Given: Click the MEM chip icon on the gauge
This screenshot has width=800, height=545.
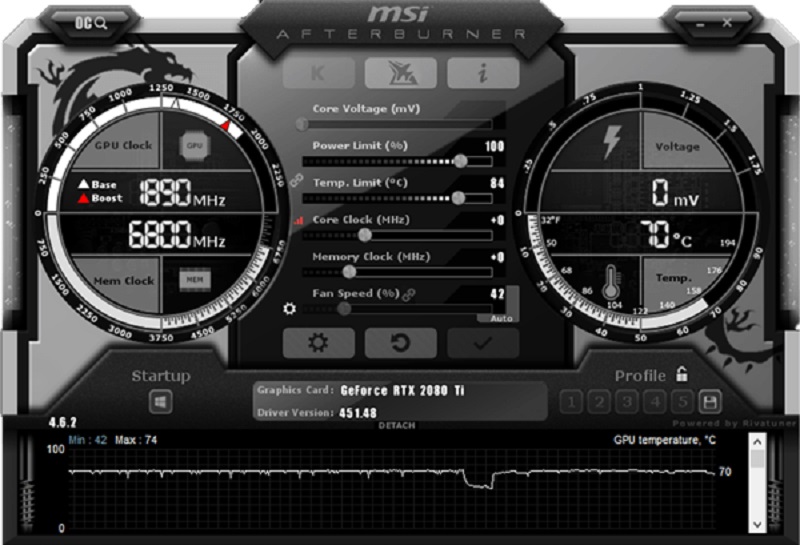Looking at the screenshot, I should click(x=195, y=280).
